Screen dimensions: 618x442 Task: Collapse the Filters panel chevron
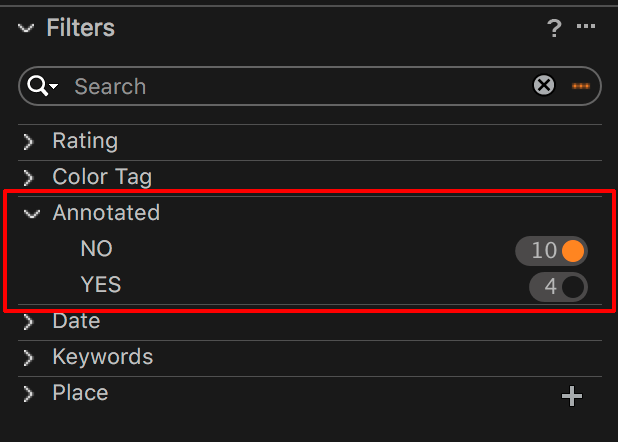pyautogui.click(x=26, y=28)
